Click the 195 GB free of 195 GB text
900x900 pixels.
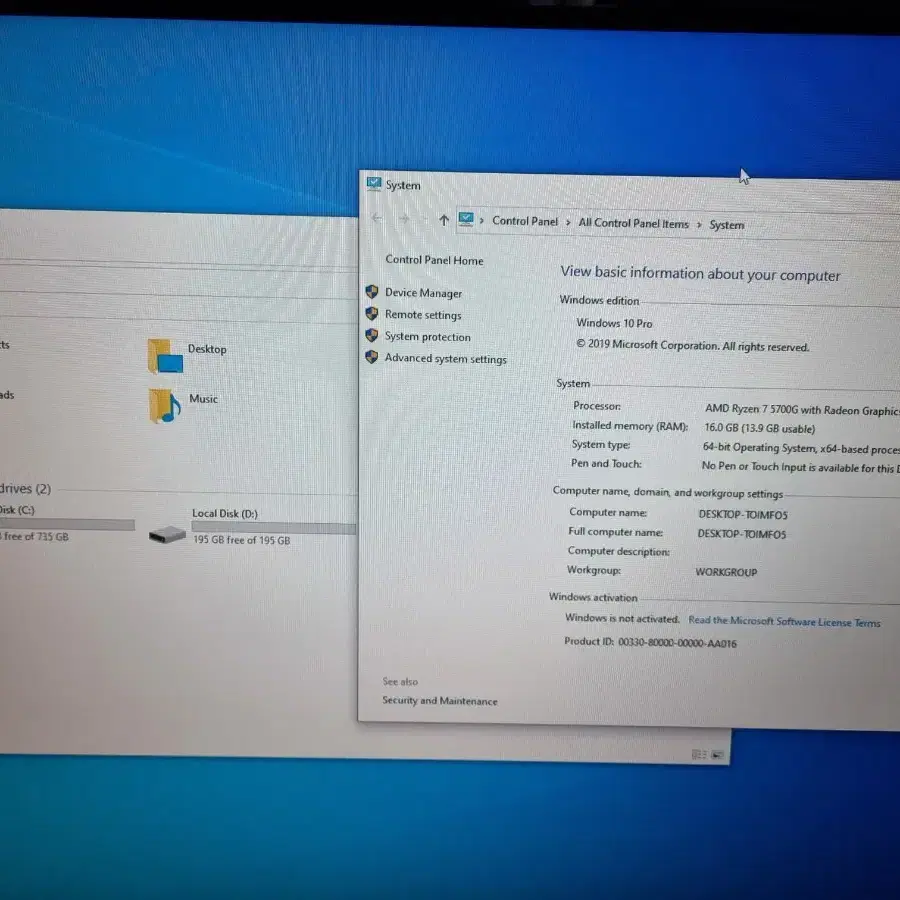(x=242, y=540)
